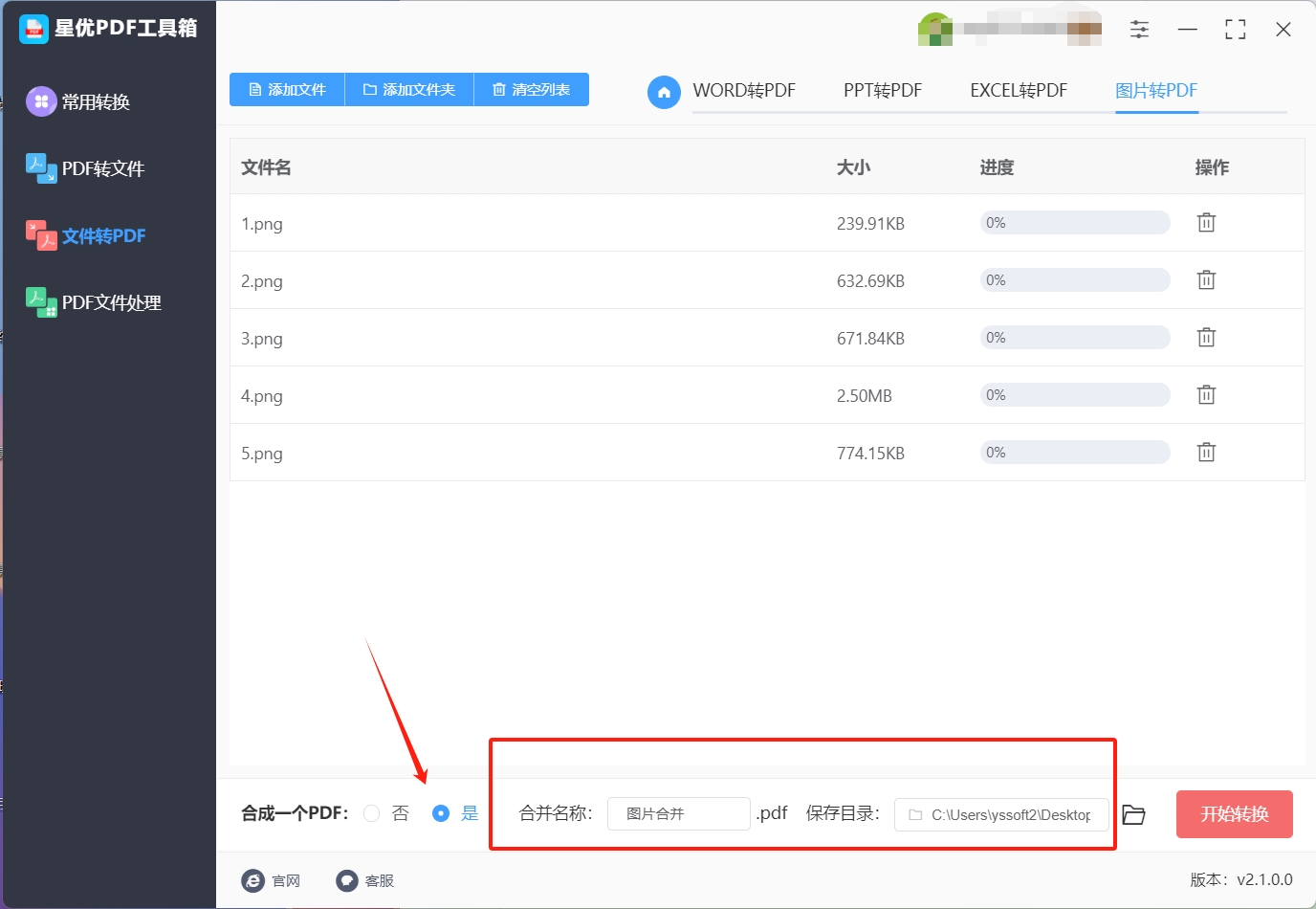Click the 大小 column header
1316x909 pixels.
coord(853,167)
